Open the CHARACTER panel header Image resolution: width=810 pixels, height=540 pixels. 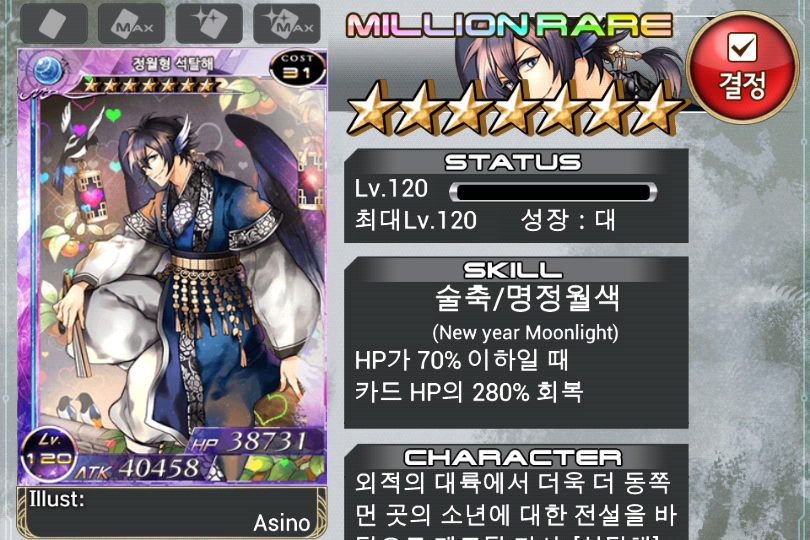pyautogui.click(x=513, y=457)
